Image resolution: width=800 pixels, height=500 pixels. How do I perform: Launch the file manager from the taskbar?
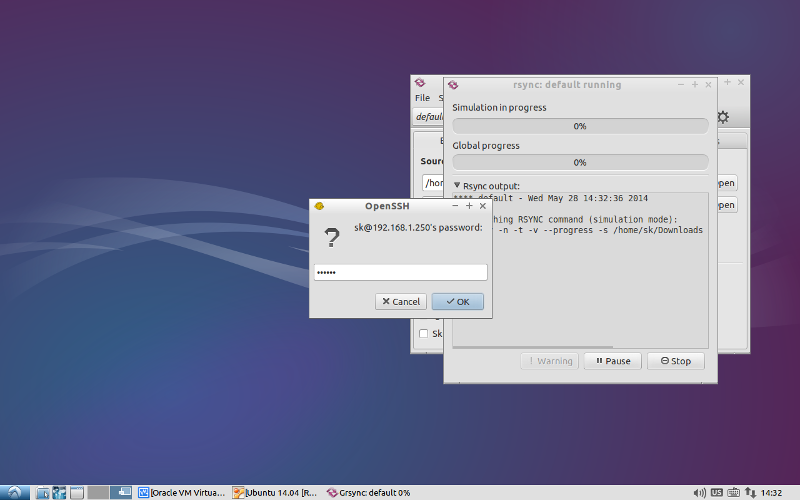pos(43,492)
